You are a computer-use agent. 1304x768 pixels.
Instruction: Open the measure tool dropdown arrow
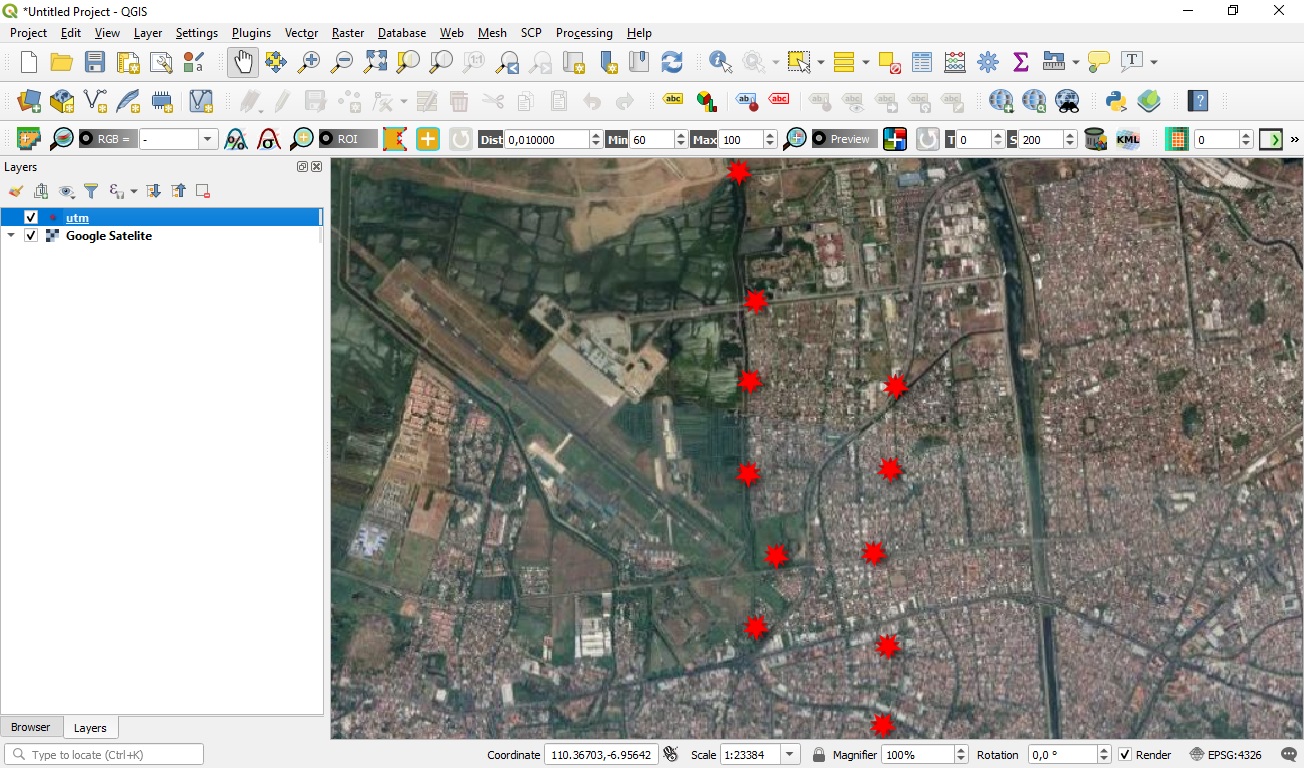[x=1076, y=62]
